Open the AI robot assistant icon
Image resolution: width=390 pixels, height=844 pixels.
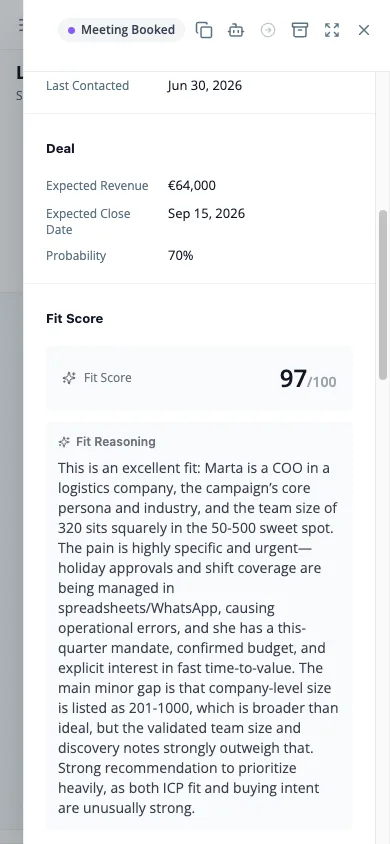(x=236, y=30)
